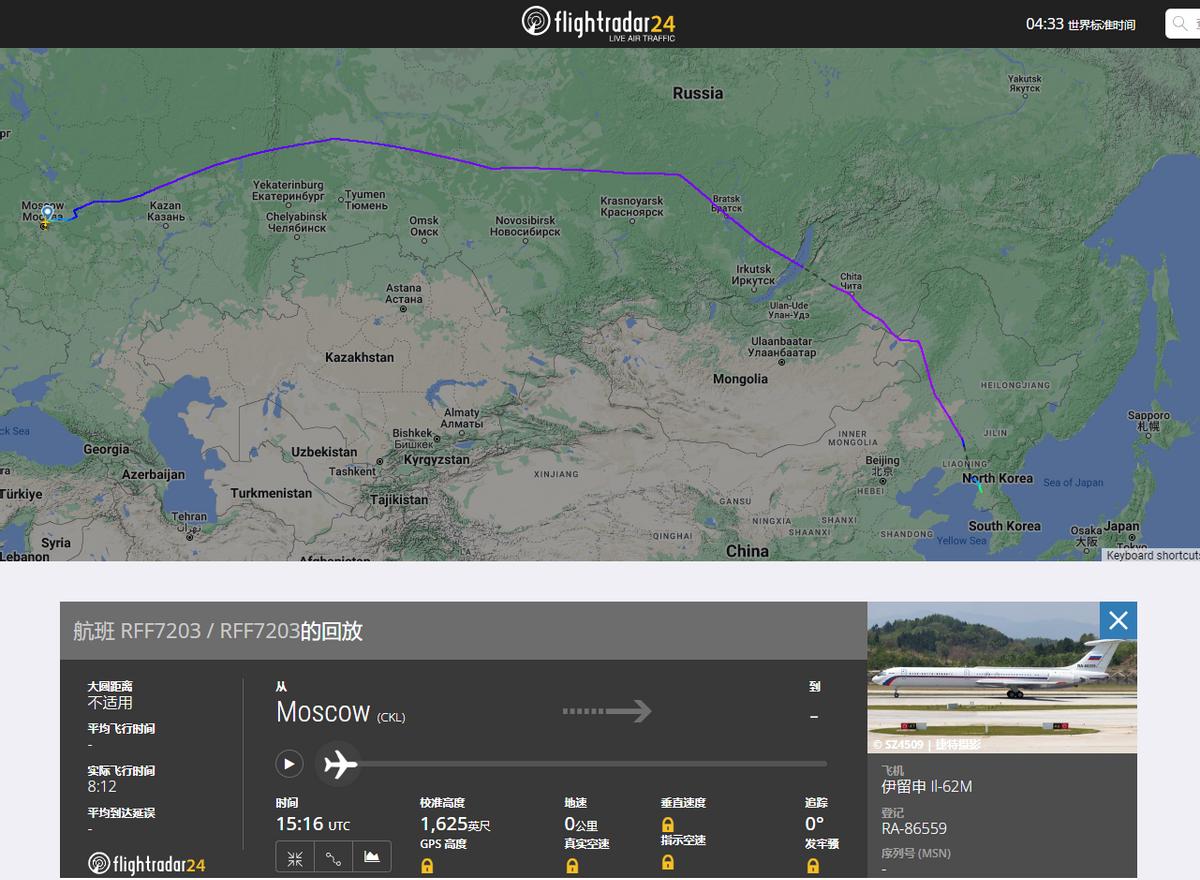Click the Flightradar24 logo in playback panel
The width and height of the screenshot is (1200, 880).
click(x=147, y=863)
